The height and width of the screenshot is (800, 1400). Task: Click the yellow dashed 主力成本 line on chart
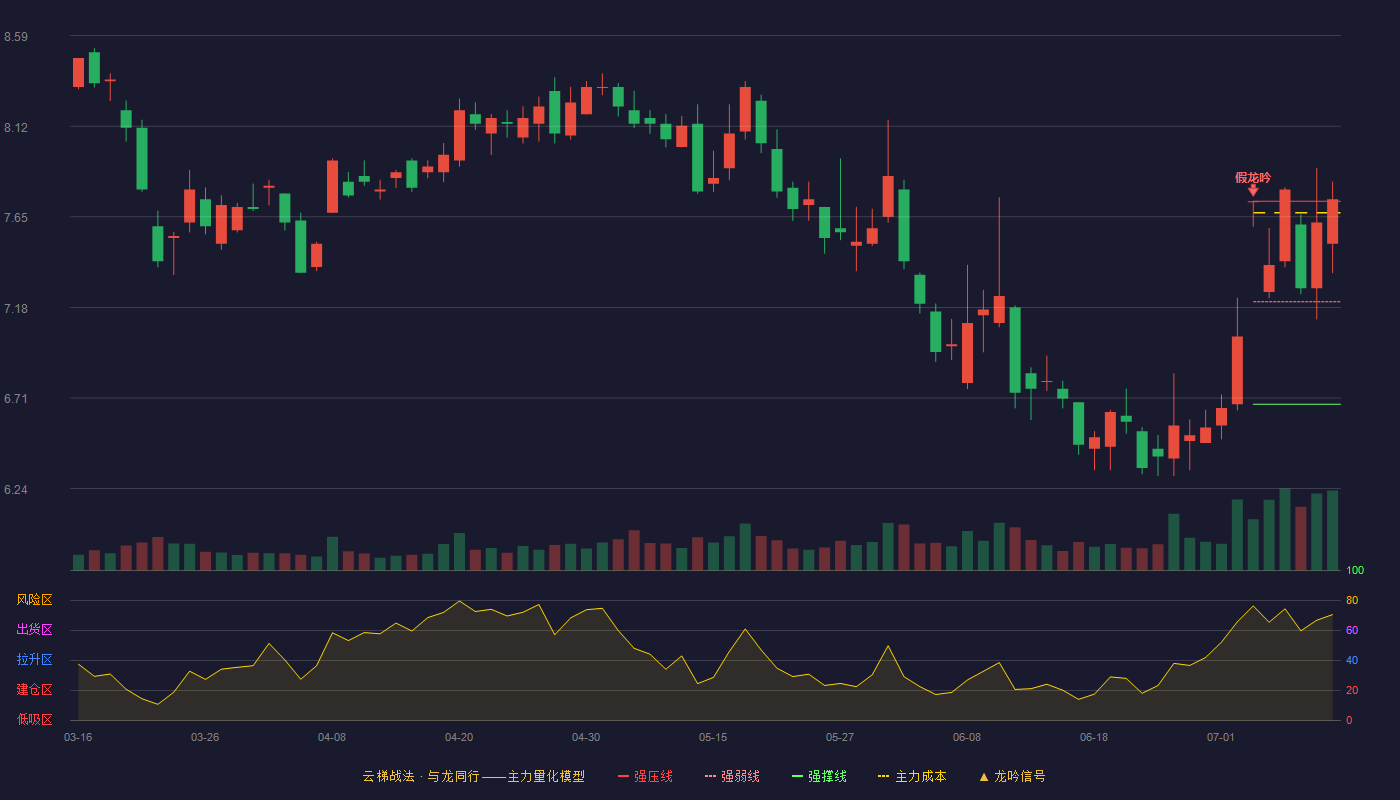(1296, 213)
